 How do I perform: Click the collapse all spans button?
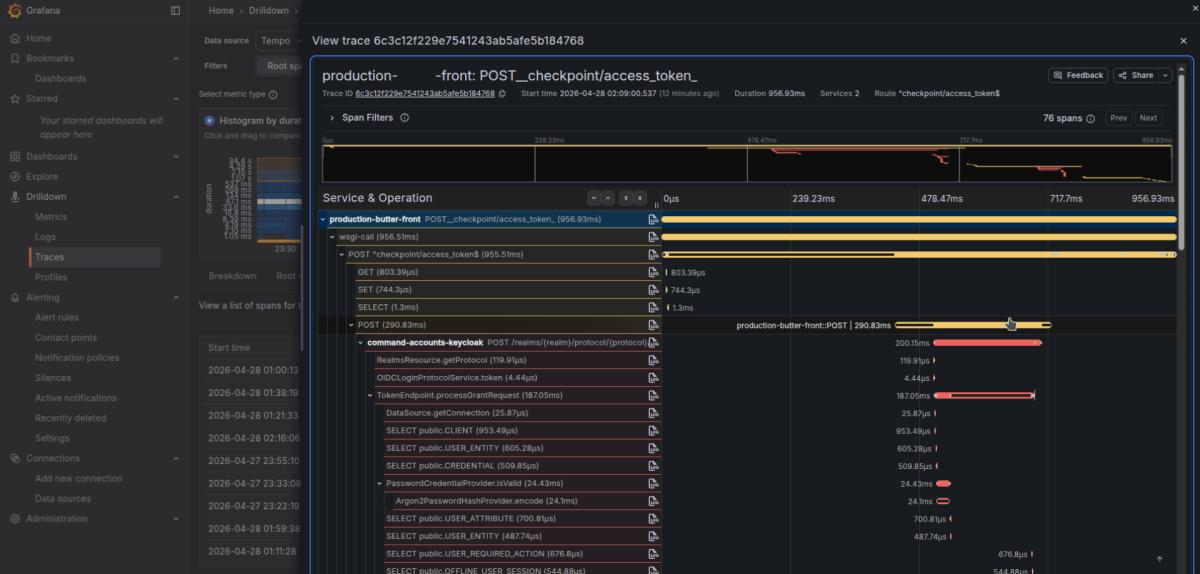click(640, 198)
